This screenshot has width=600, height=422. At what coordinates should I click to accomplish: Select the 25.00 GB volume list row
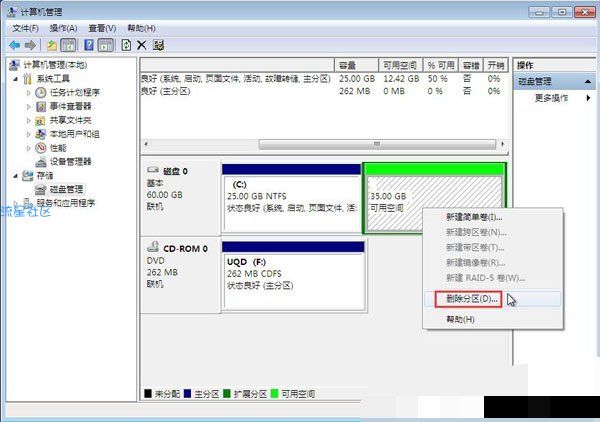click(x=324, y=79)
